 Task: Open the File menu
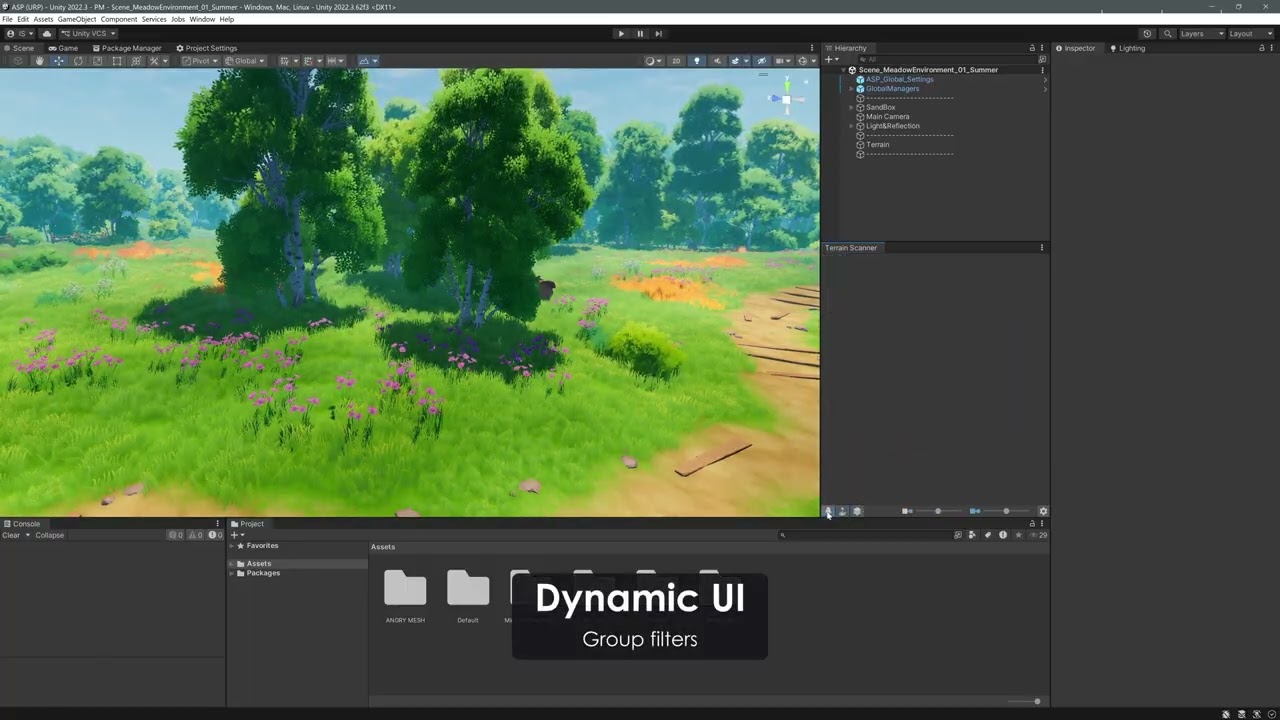[x=8, y=19]
